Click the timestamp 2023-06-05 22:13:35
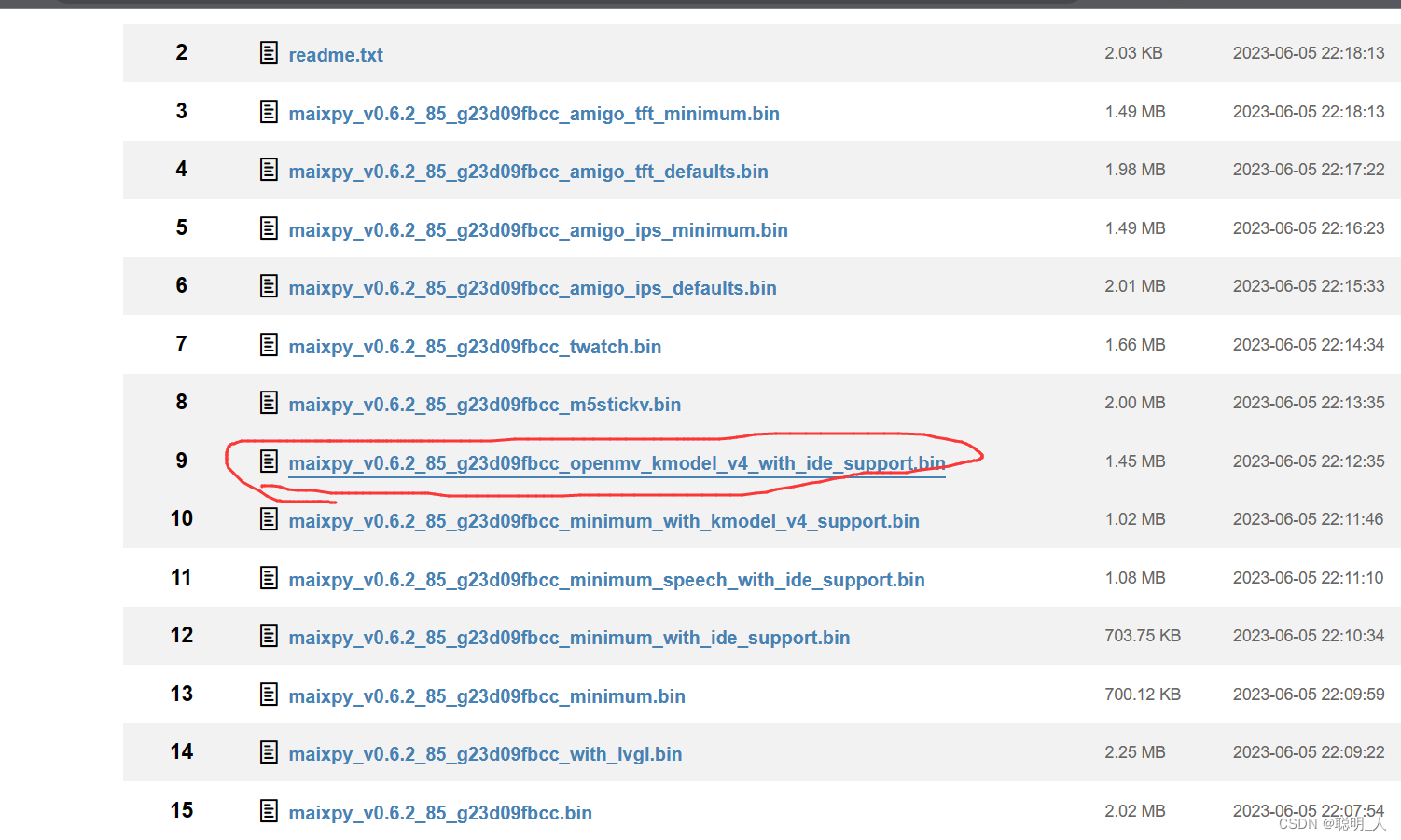This screenshot has width=1401, height=840. click(x=1309, y=403)
